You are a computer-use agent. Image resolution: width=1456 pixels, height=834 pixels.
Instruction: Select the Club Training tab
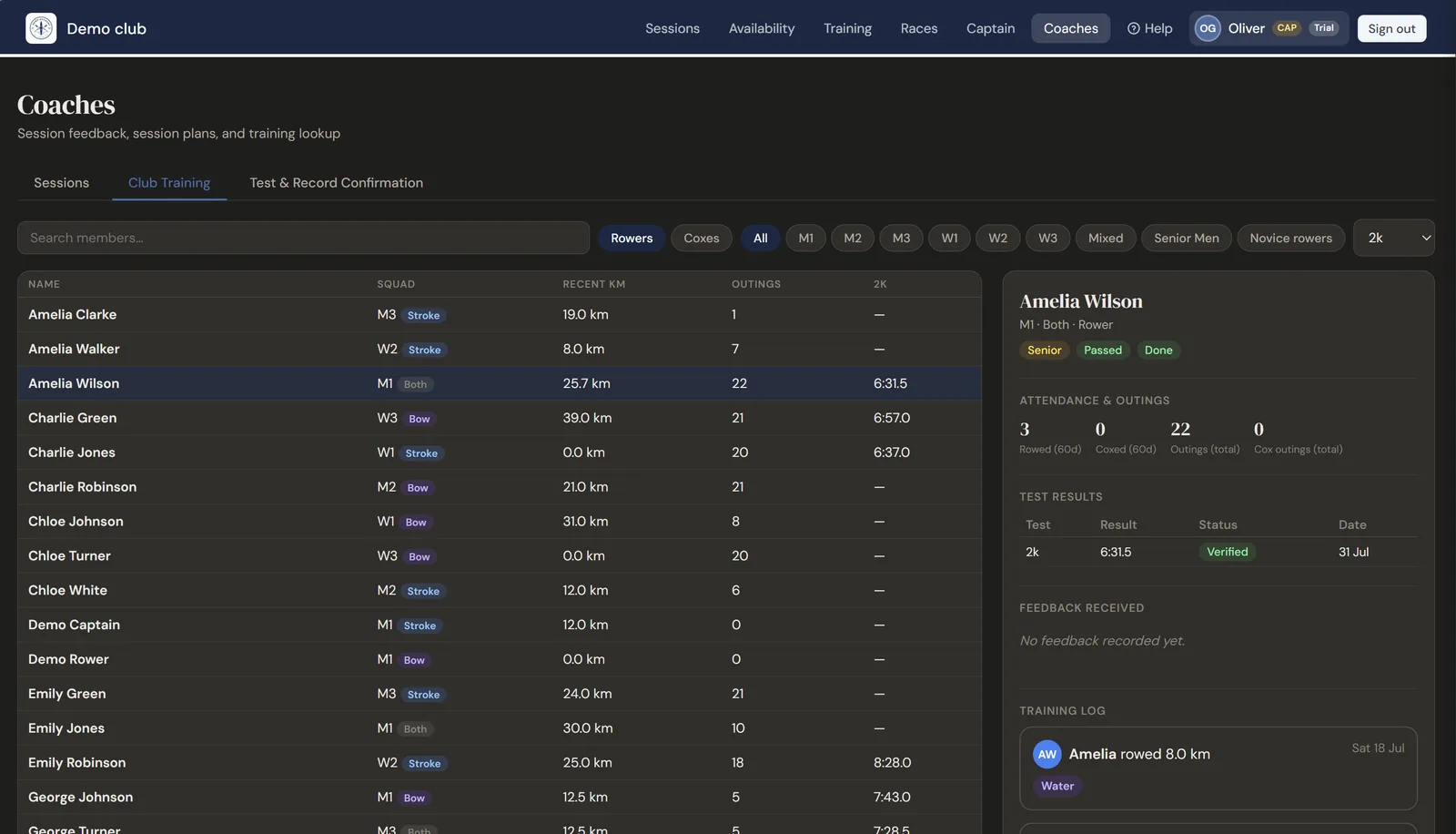point(169,183)
